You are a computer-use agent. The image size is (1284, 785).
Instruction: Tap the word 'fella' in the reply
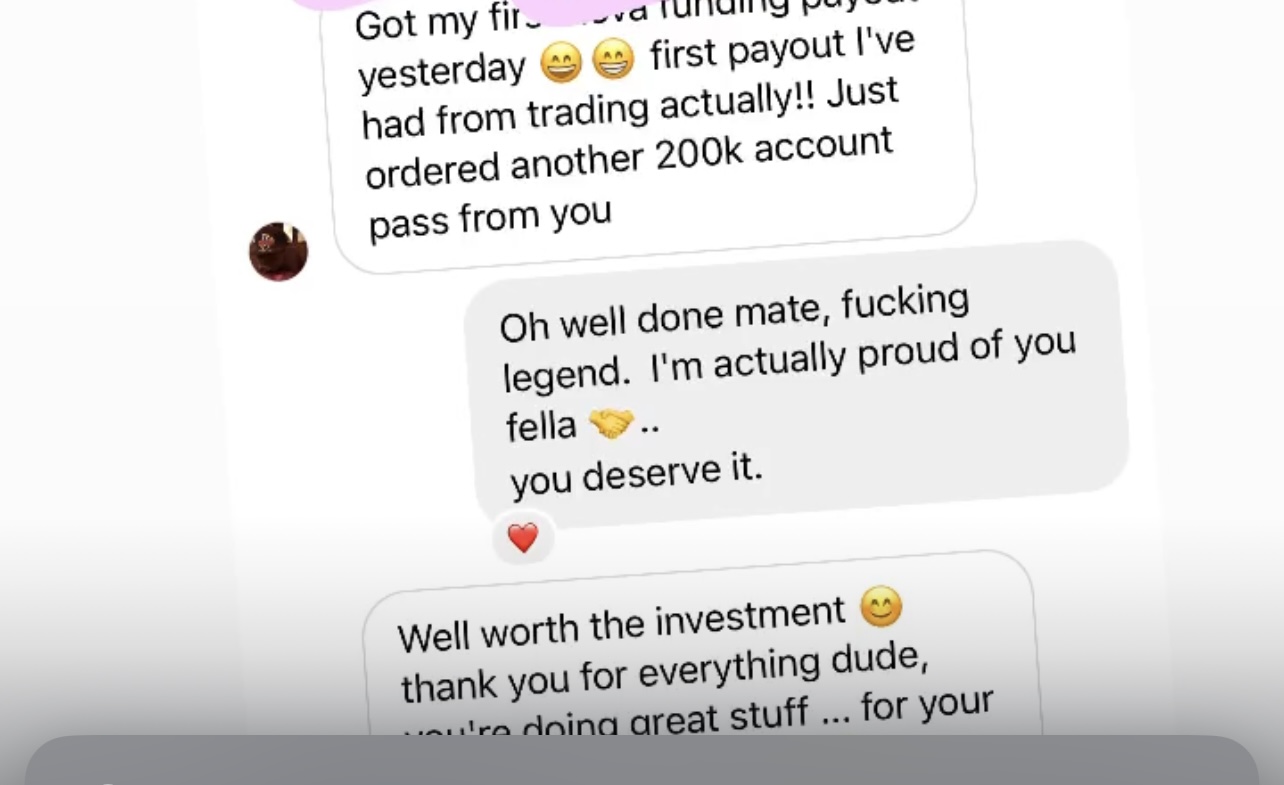click(x=541, y=427)
